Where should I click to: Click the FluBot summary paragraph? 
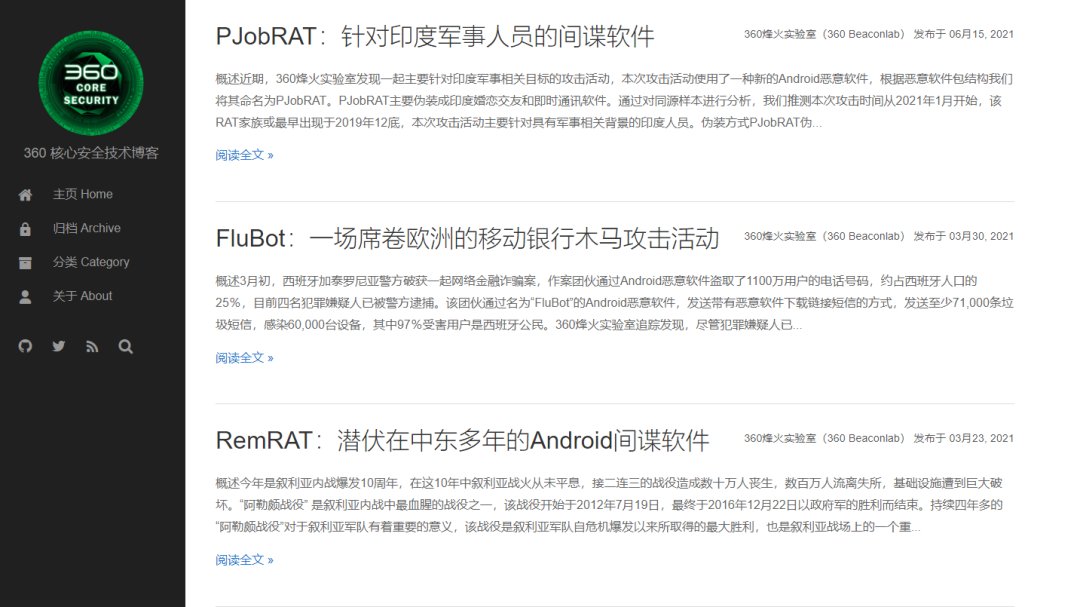pos(614,303)
